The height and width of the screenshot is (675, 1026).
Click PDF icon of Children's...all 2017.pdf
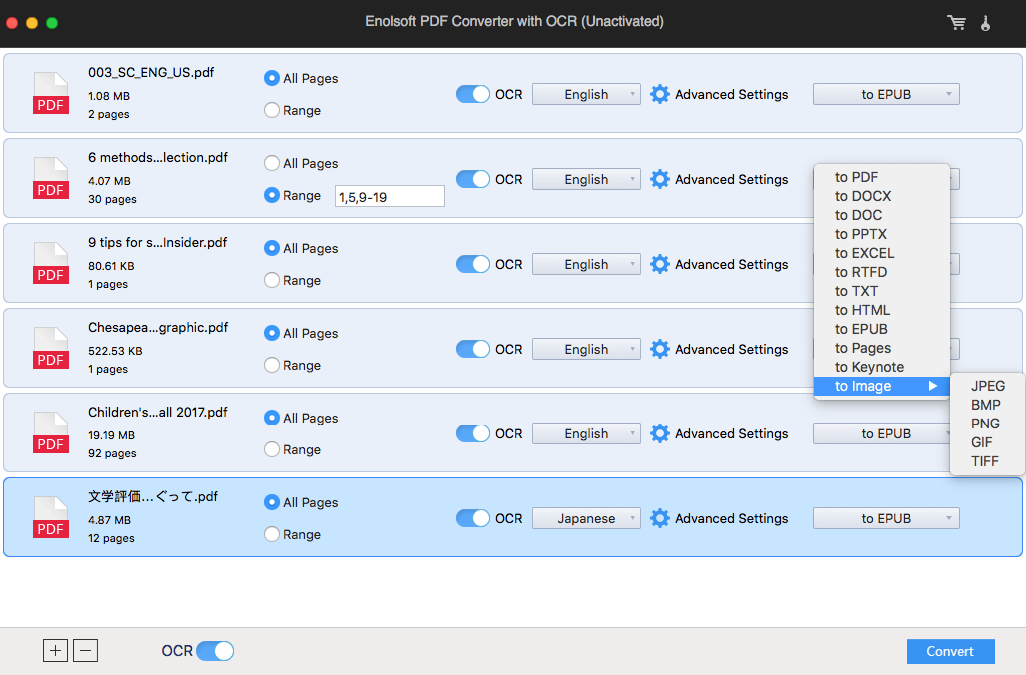click(x=51, y=433)
